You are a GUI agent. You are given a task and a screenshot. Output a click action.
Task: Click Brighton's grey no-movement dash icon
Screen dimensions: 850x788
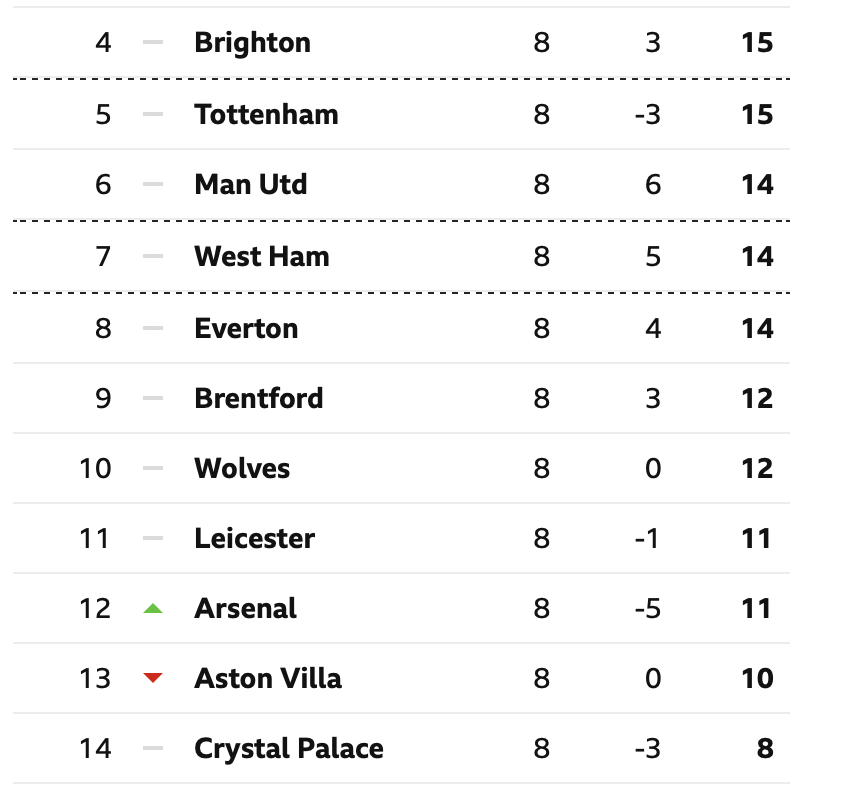click(153, 42)
